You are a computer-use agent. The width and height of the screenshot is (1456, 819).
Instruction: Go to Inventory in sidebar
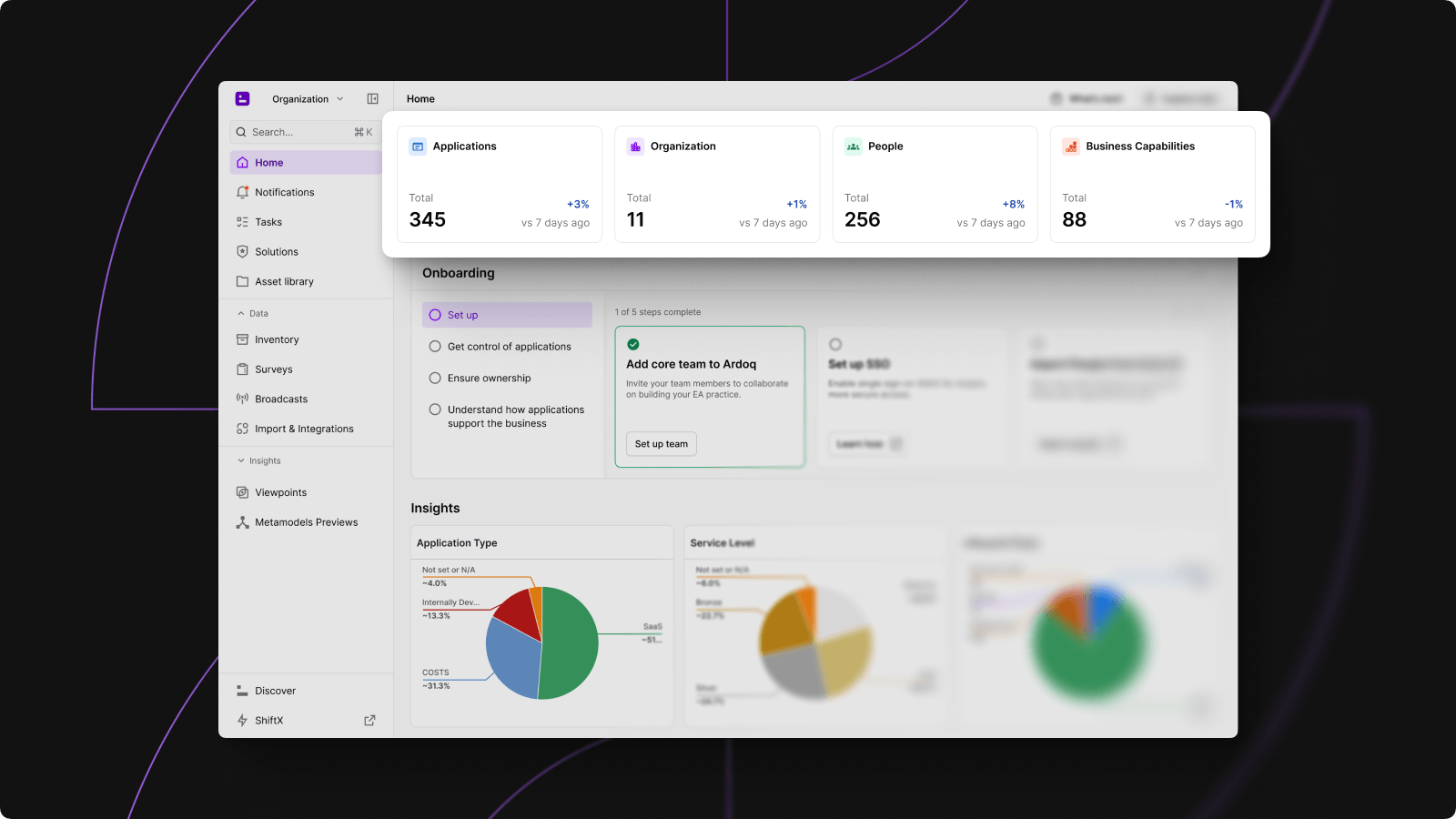tap(277, 339)
